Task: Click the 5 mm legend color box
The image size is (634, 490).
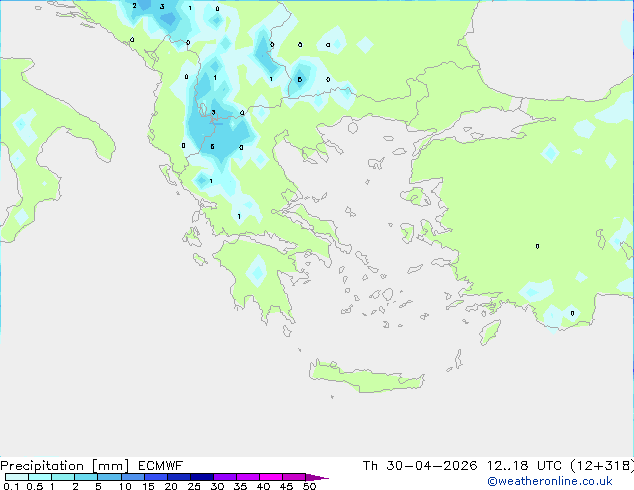Action: [x=109, y=477]
